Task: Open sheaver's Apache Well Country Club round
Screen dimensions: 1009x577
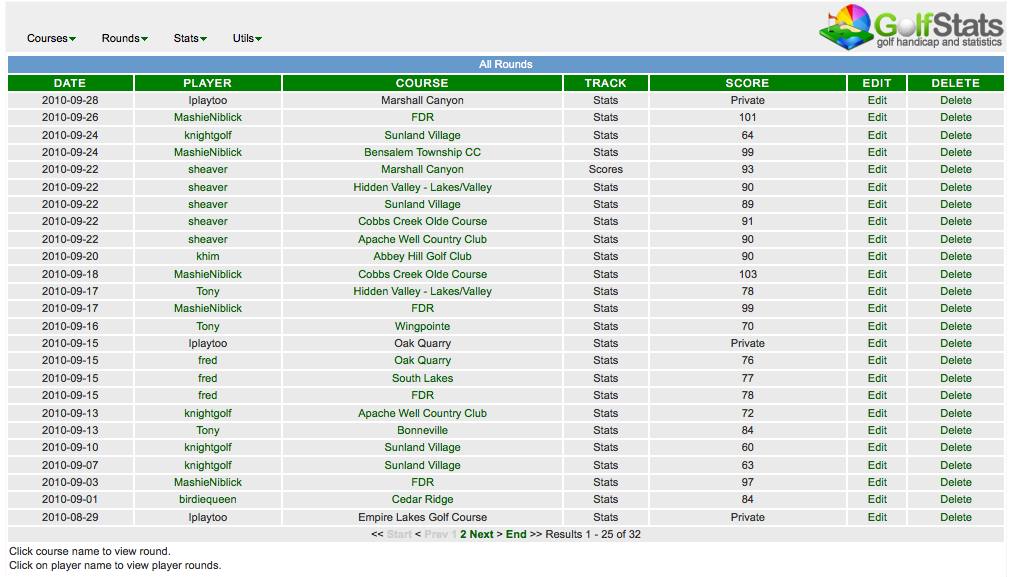Action: tap(422, 239)
